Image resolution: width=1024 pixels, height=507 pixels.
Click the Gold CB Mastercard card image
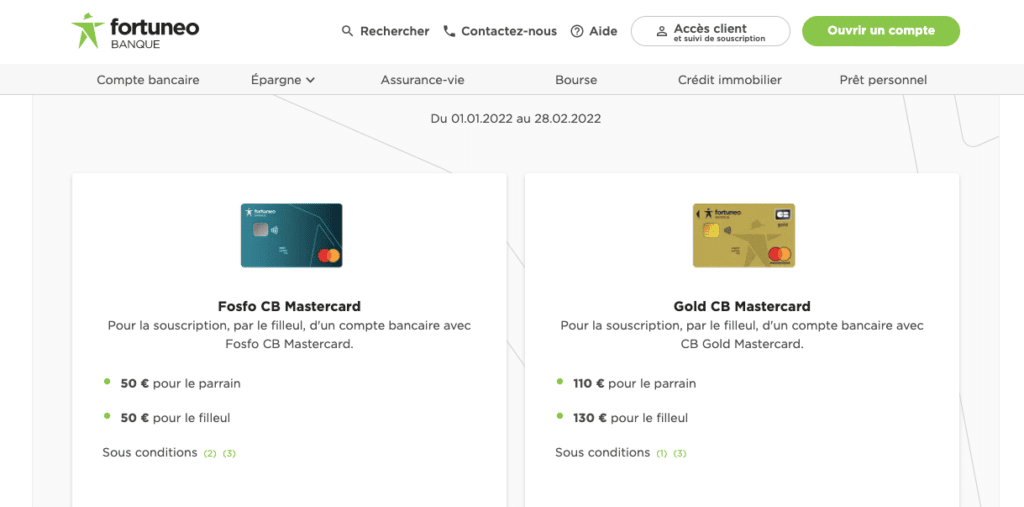pos(744,235)
